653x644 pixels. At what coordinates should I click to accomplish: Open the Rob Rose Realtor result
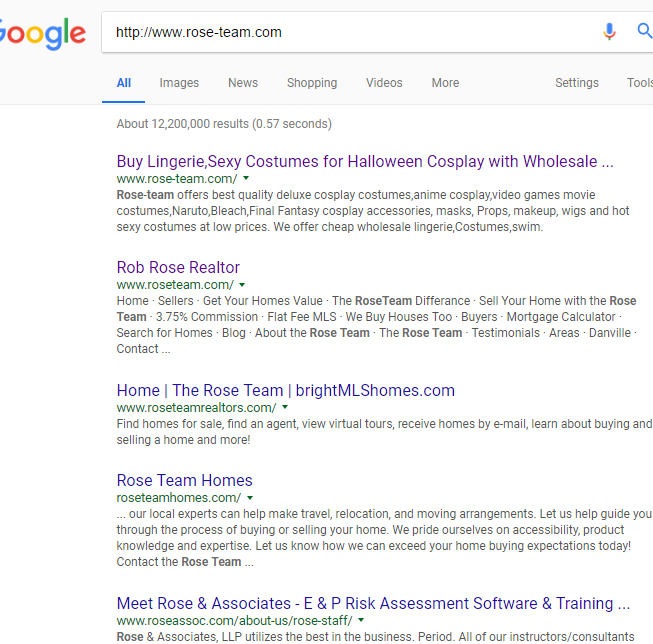(178, 267)
